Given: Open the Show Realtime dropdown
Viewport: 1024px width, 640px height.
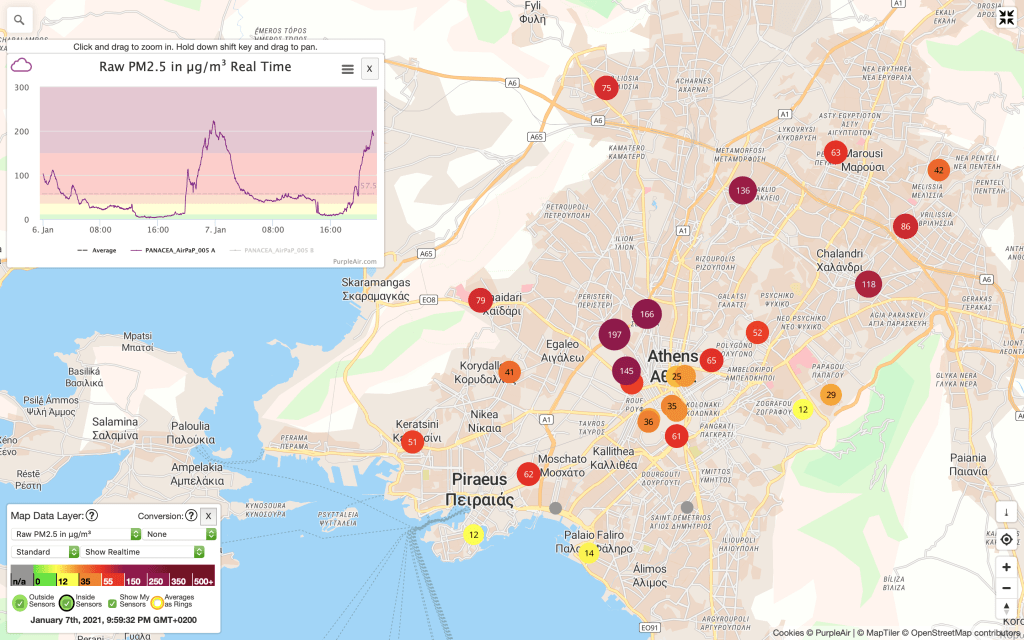Looking at the screenshot, I should click(x=149, y=551).
